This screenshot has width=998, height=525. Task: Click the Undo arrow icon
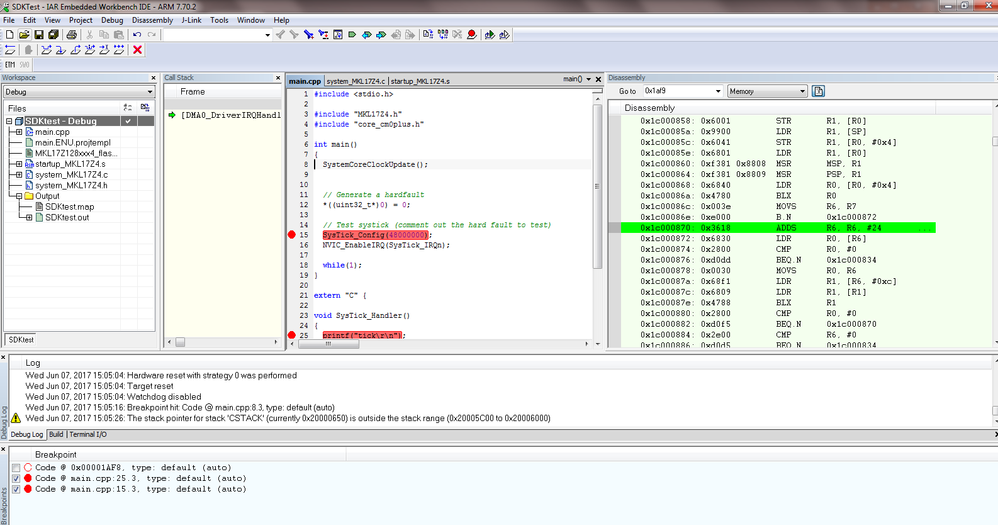point(137,35)
